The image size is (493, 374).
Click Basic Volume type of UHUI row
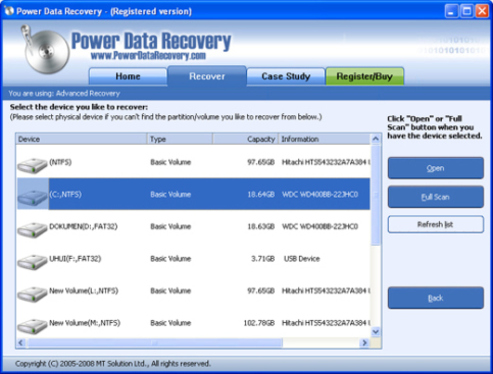(x=171, y=259)
